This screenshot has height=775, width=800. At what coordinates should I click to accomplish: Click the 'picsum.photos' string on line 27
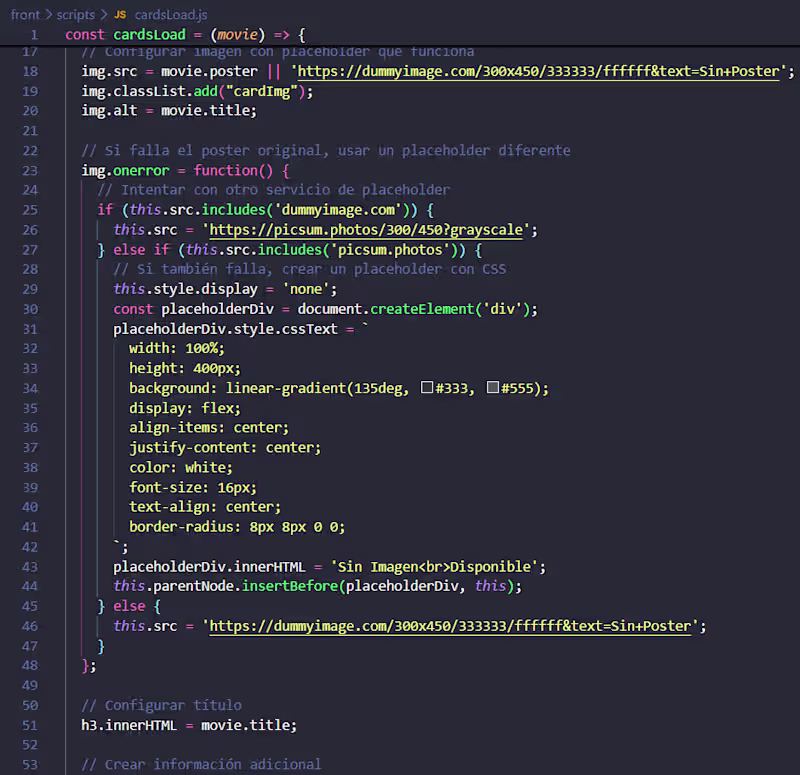coord(390,249)
